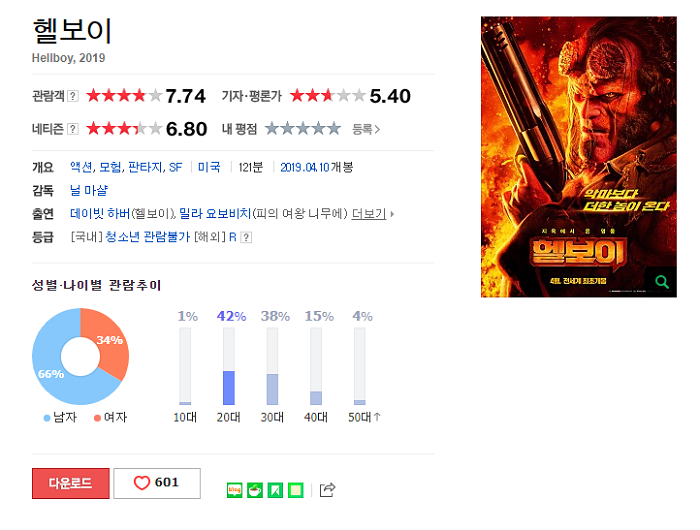Click the 청소년 관람불가 rating link

point(148,237)
